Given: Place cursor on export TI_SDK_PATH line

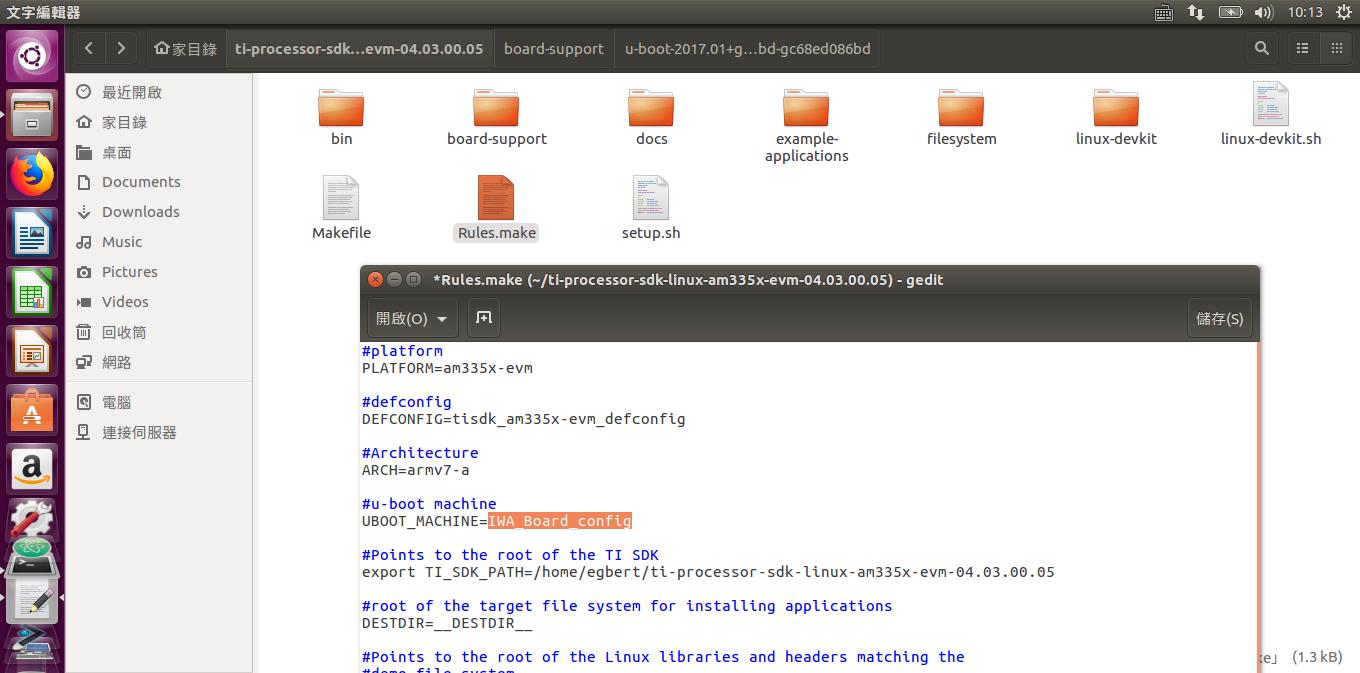Looking at the screenshot, I should pyautogui.click(x=708, y=572).
